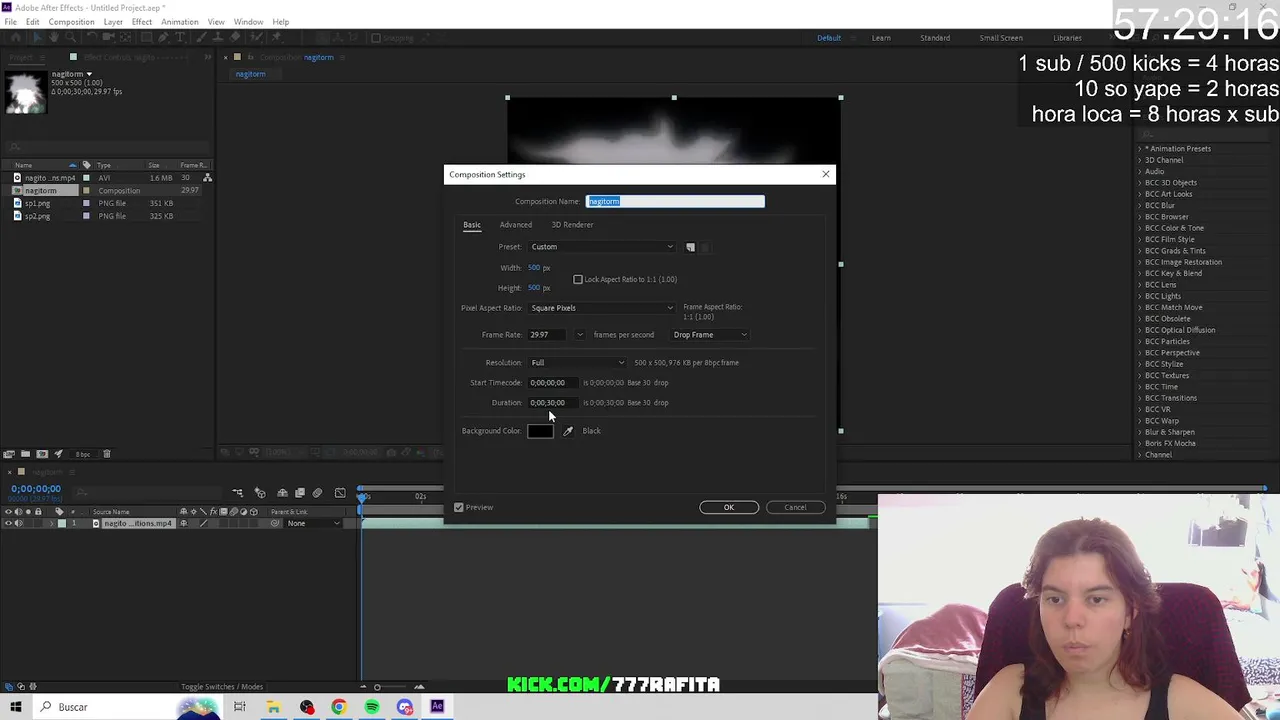Click Cancel in Composition Settings
1280x720 pixels.
pyautogui.click(x=795, y=507)
